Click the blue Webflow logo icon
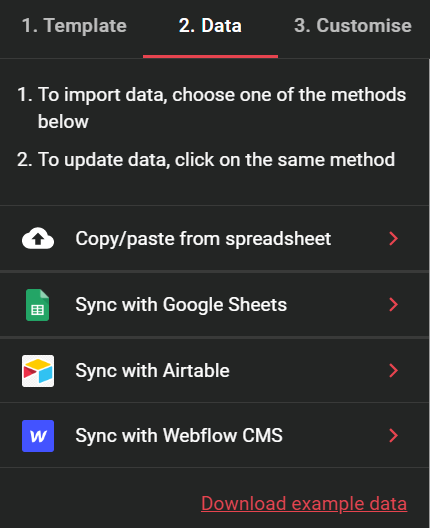The width and height of the screenshot is (430, 528). pos(38,436)
